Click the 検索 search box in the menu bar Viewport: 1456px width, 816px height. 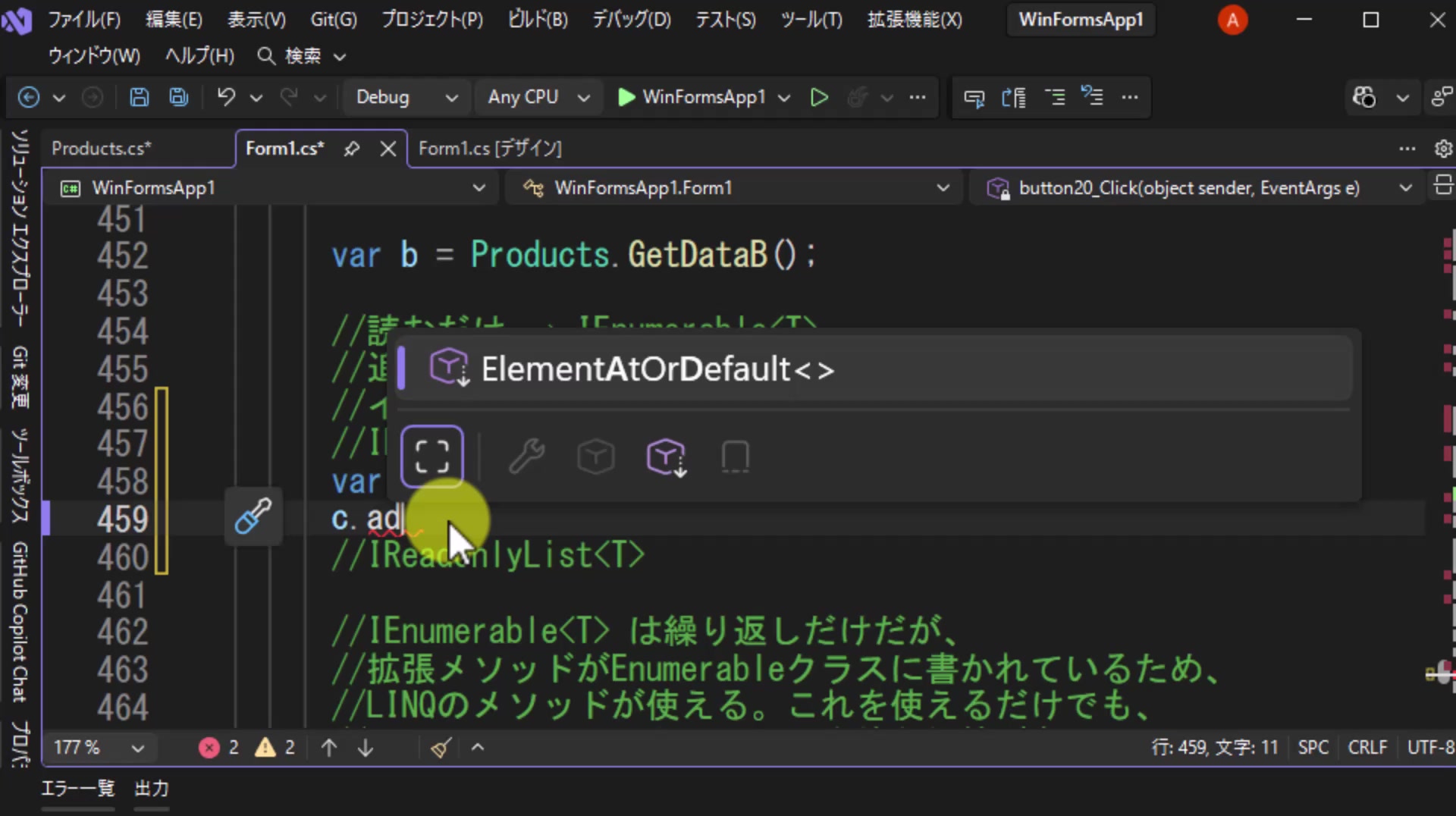(302, 56)
